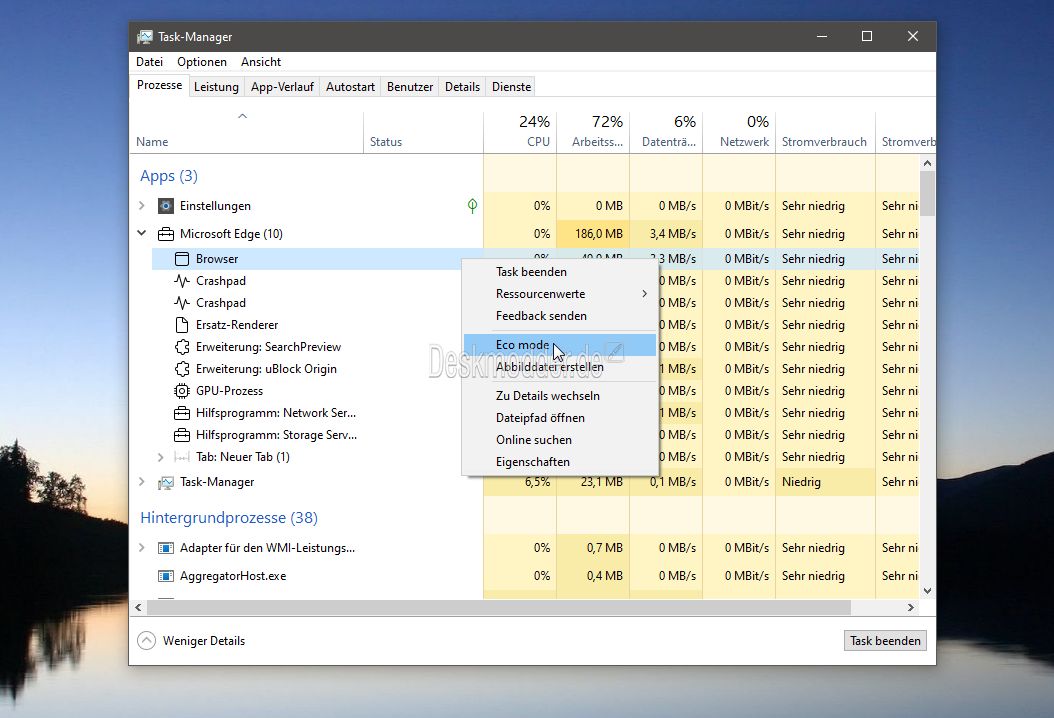1054x718 pixels.
Task: Switch to the App-Verlauf tab
Action: [x=282, y=87]
